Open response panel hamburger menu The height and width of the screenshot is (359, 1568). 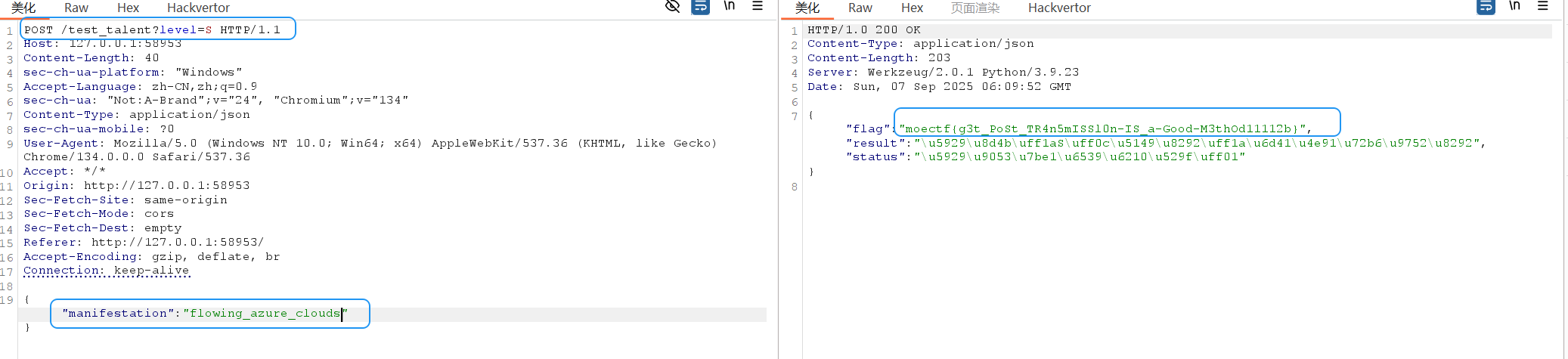pyautogui.click(x=1543, y=6)
